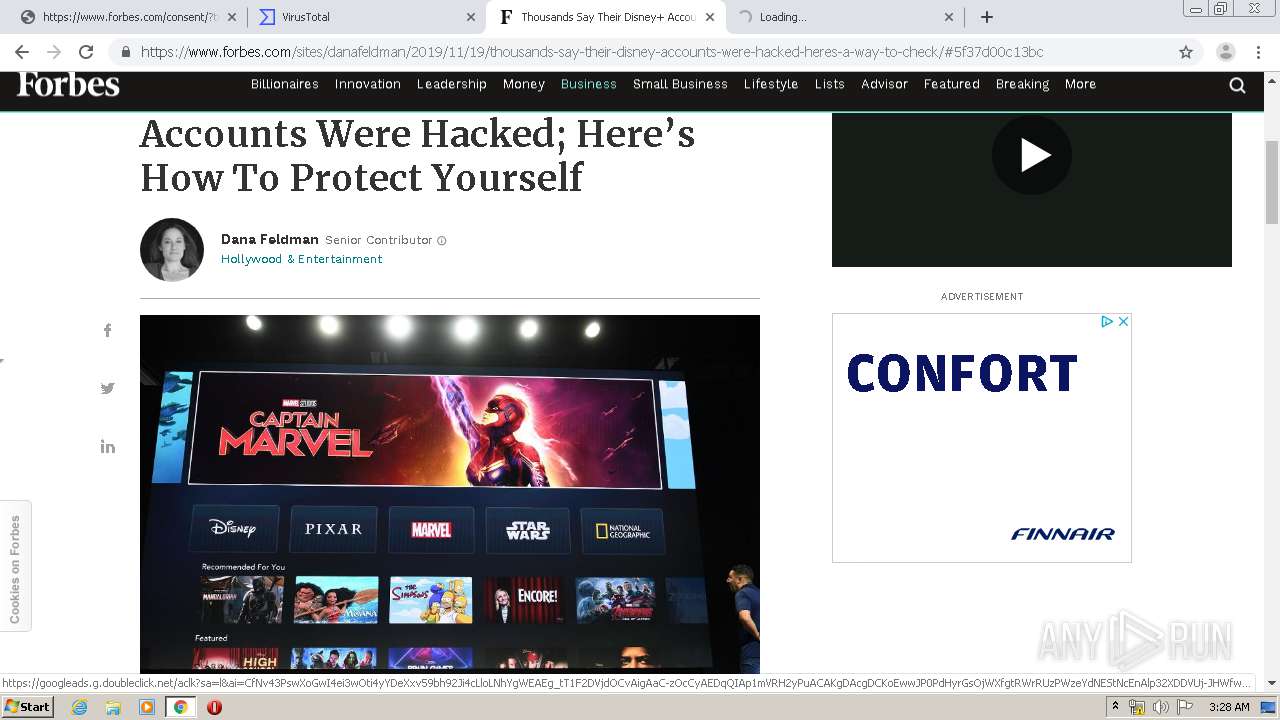The image size is (1280, 720).
Task: Click Dana Feldman's author photo
Action: click(172, 250)
